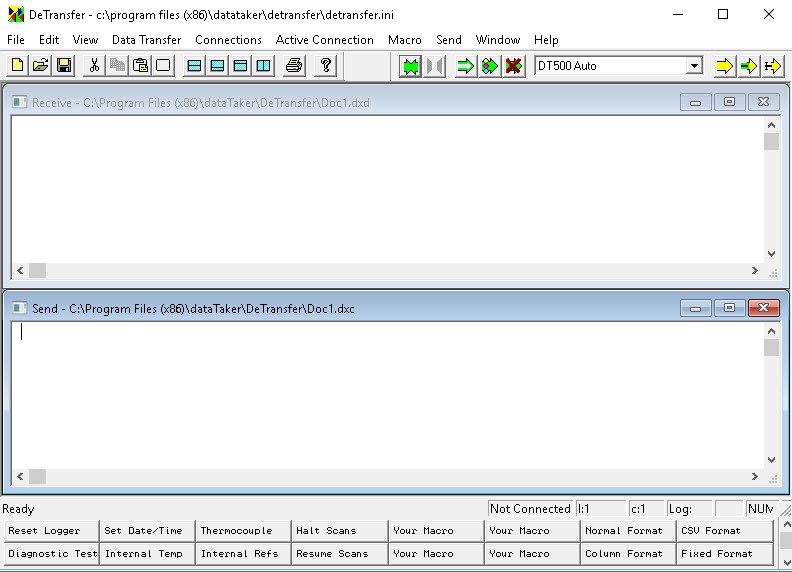Open the Macro menu
The image size is (792, 572).
(x=405, y=40)
